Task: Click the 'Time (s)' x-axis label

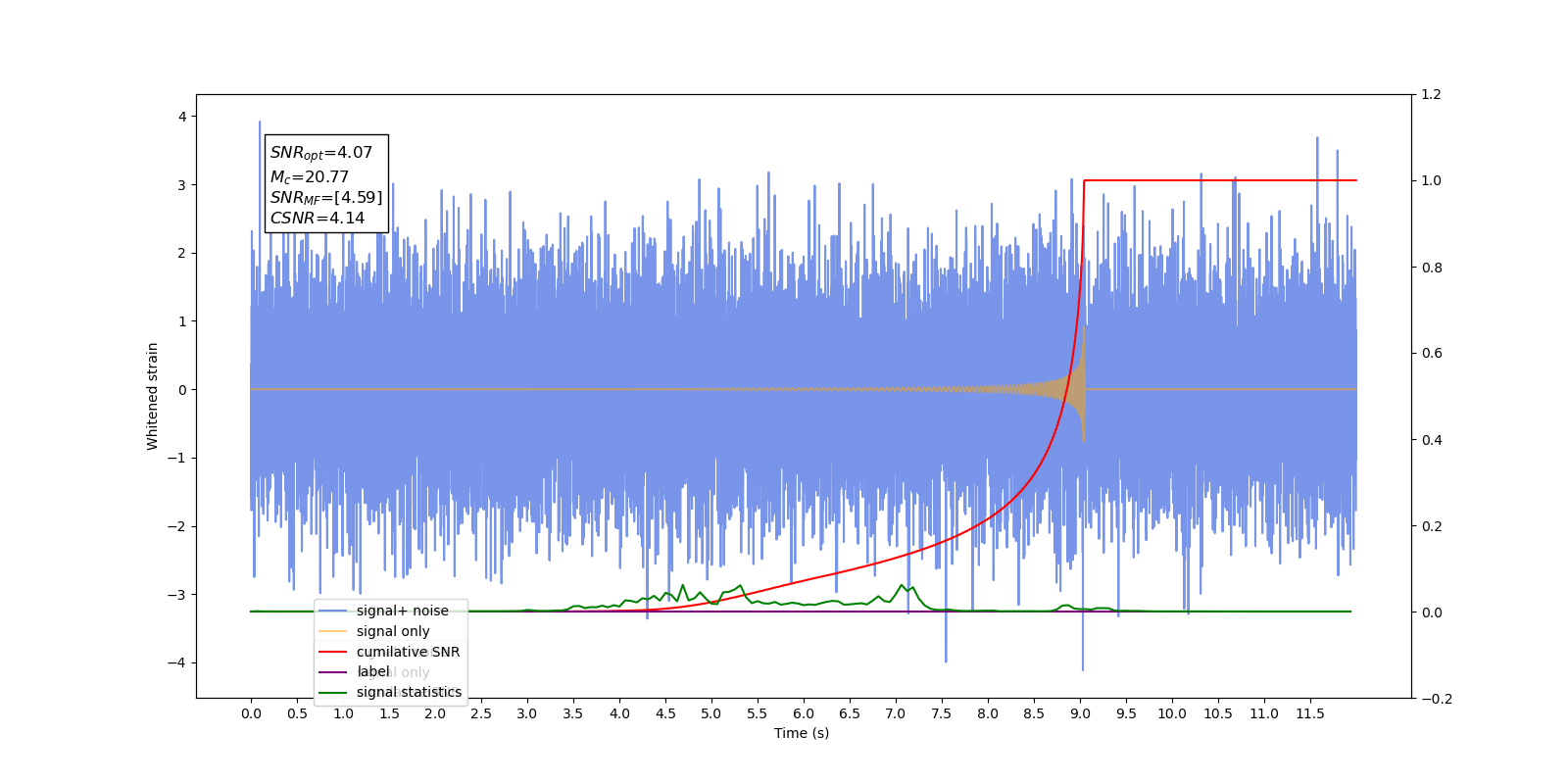Action: tap(802, 733)
